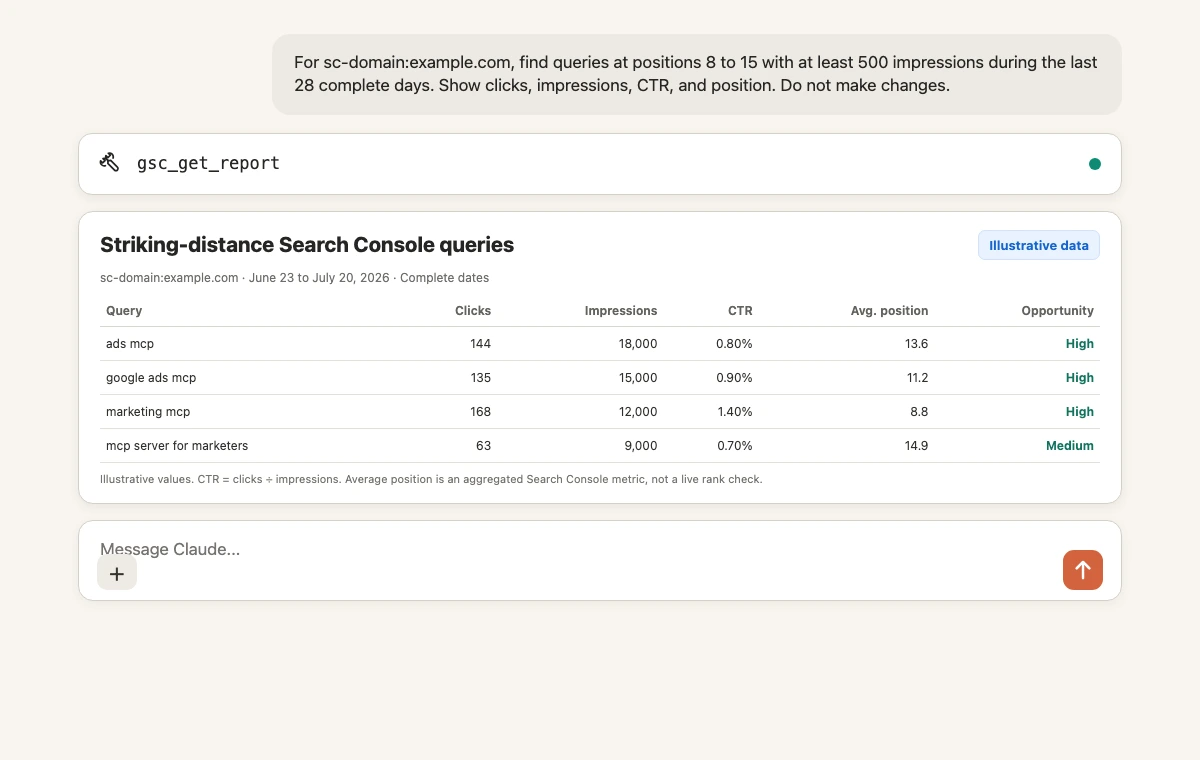Click the Avg. position column header
Image resolution: width=1200 pixels, height=760 pixels.
[890, 311]
